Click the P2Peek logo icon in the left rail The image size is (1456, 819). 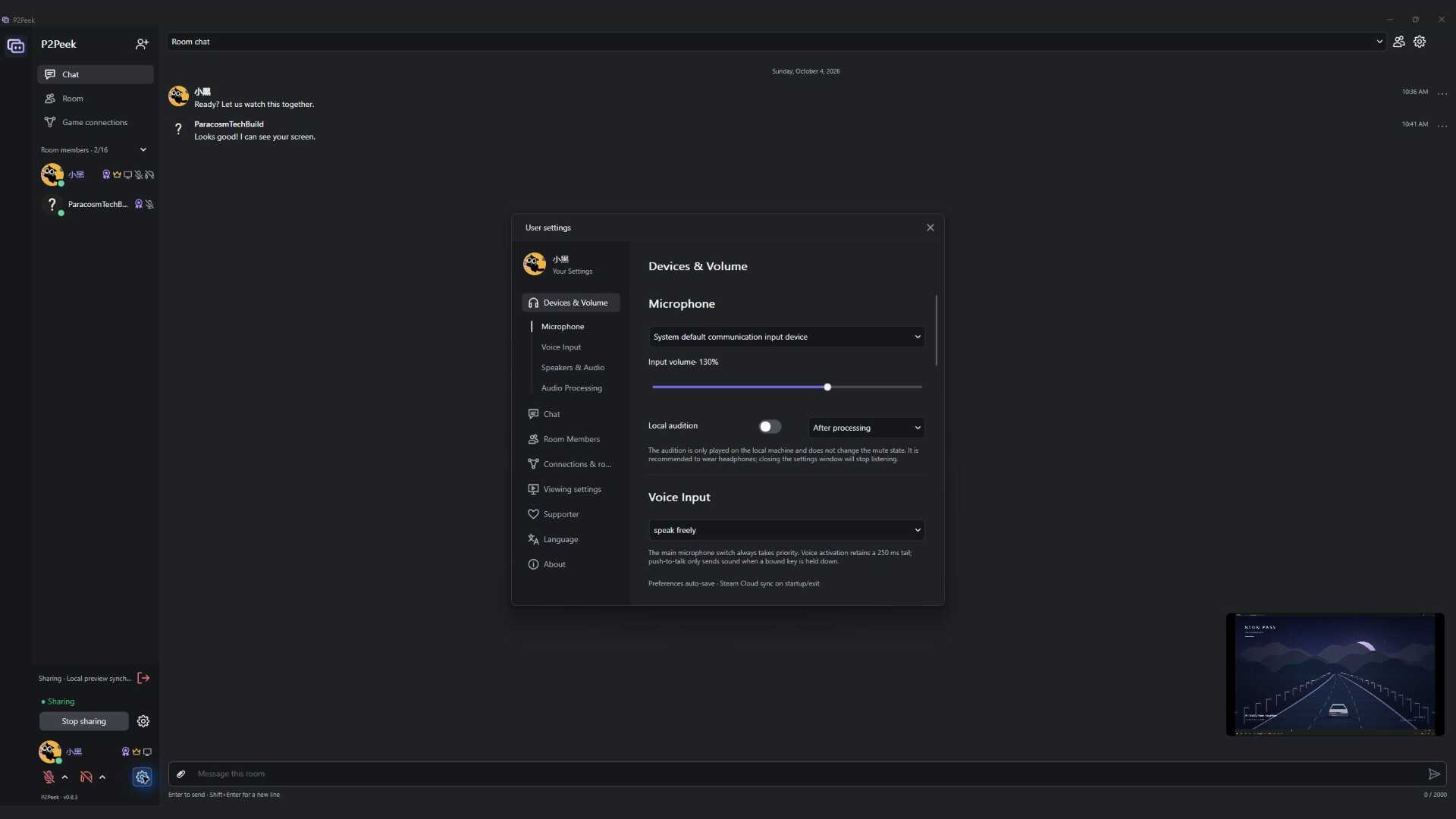point(16,46)
